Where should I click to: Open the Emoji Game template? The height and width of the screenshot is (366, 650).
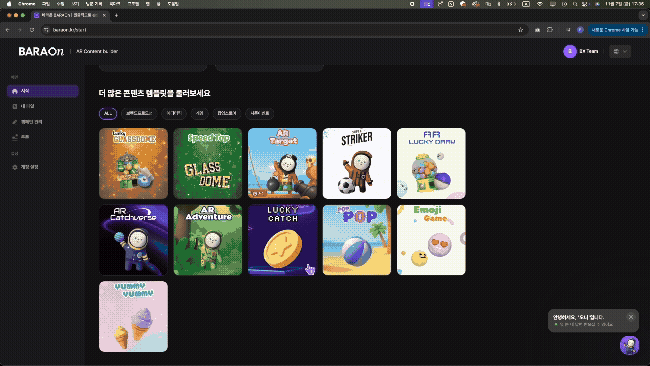[431, 240]
